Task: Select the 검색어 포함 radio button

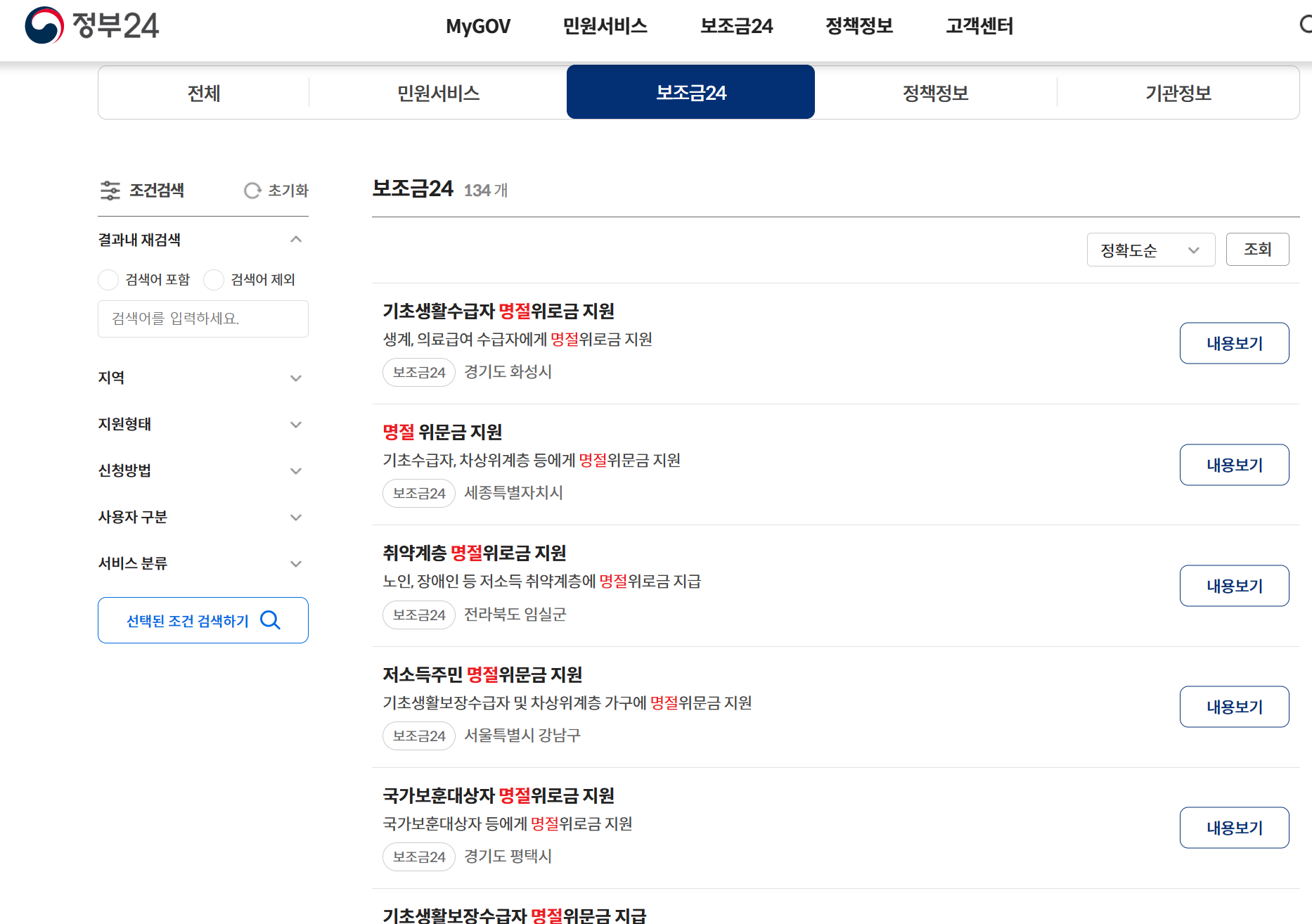Action: 108,280
